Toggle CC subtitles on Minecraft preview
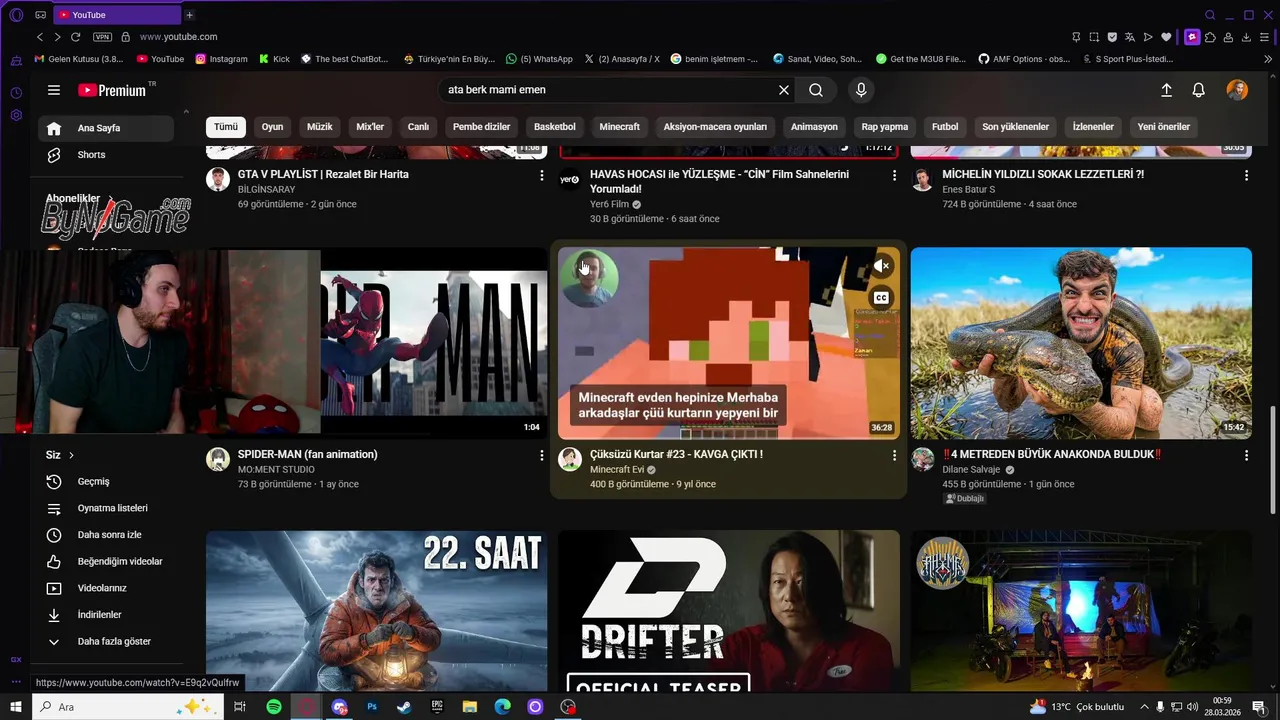Viewport: 1280px width, 720px height. pos(881,297)
